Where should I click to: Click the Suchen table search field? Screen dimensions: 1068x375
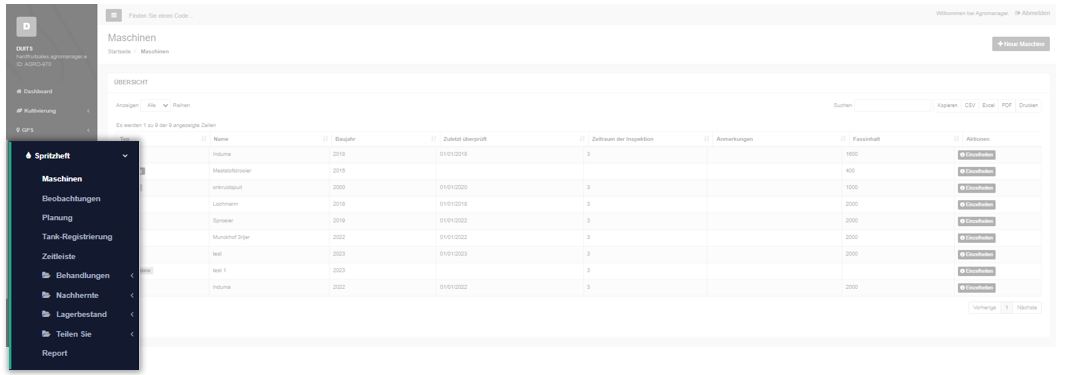[892, 105]
